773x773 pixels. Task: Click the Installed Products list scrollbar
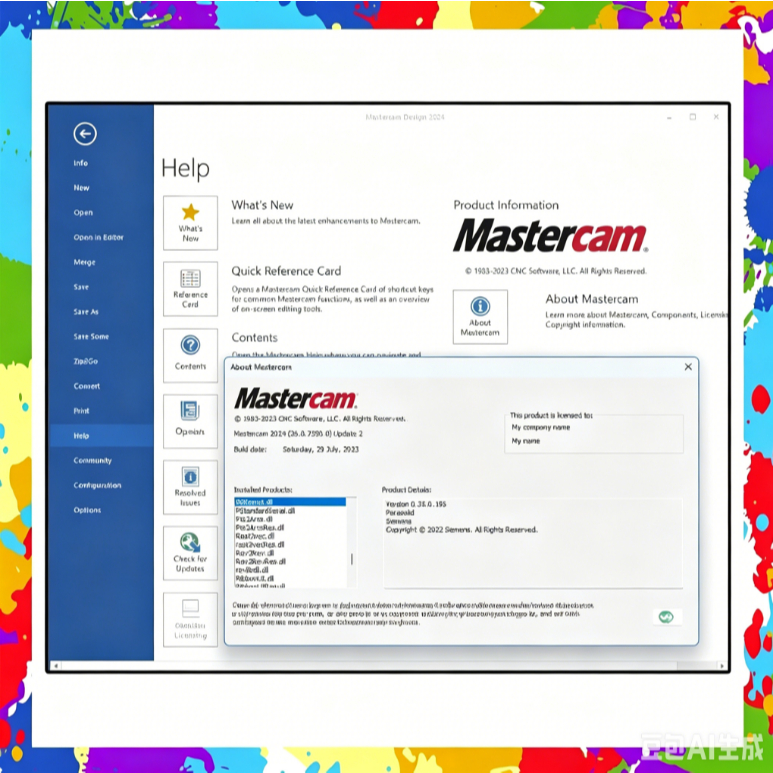point(351,559)
